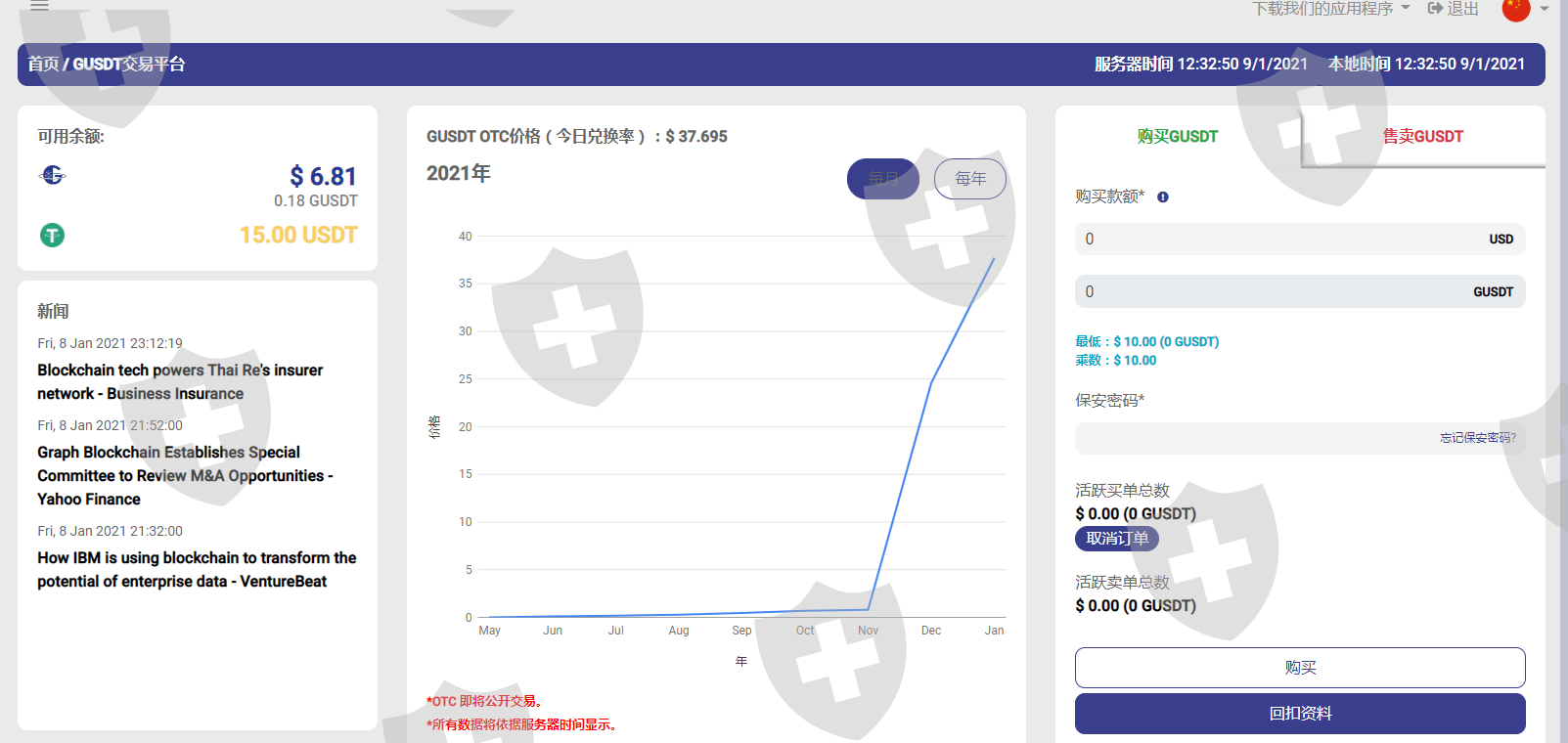Open 回扣资料 rebate information
Viewport: 1568px width, 743px height.
click(1300, 714)
